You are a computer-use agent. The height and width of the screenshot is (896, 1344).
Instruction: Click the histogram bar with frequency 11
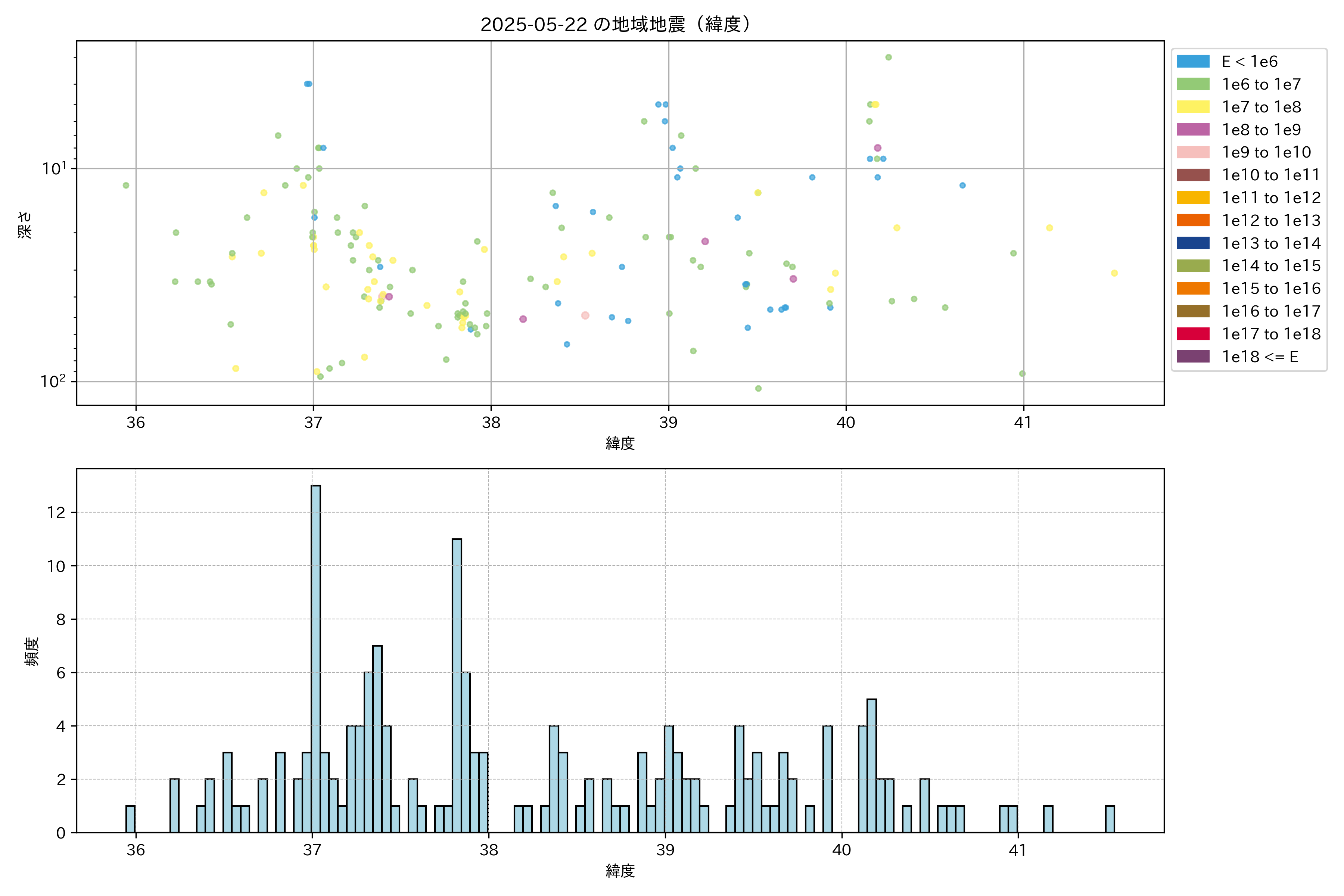click(457, 686)
